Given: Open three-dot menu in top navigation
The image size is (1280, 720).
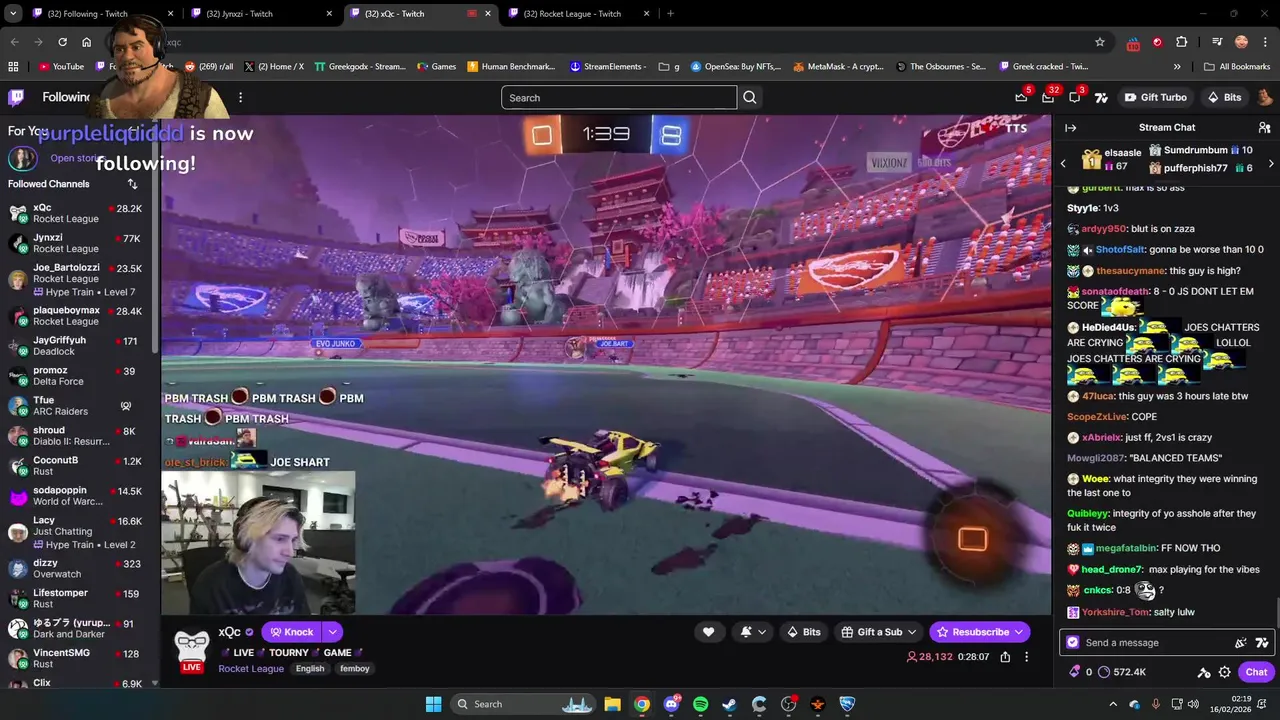Looking at the screenshot, I should point(240,97).
